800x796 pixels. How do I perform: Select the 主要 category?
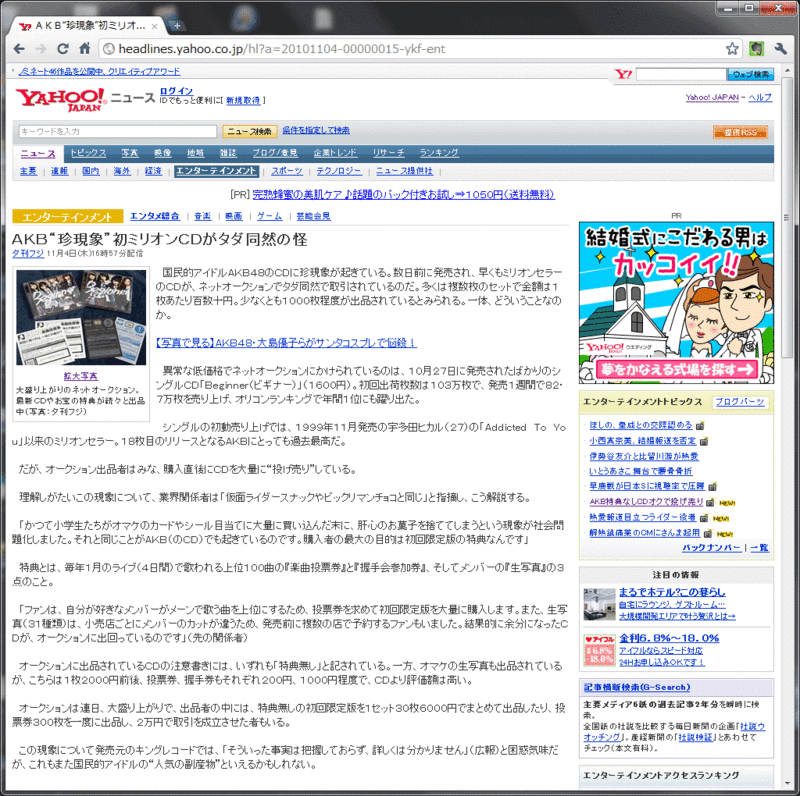pos(28,171)
